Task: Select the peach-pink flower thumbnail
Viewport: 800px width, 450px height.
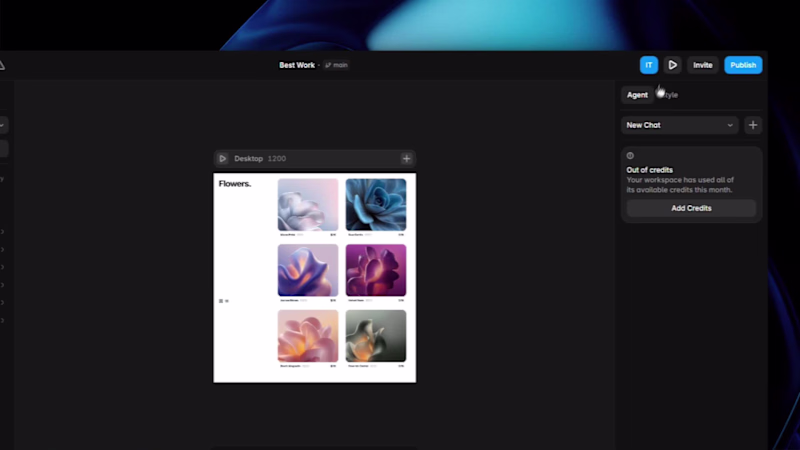Action: (308, 336)
